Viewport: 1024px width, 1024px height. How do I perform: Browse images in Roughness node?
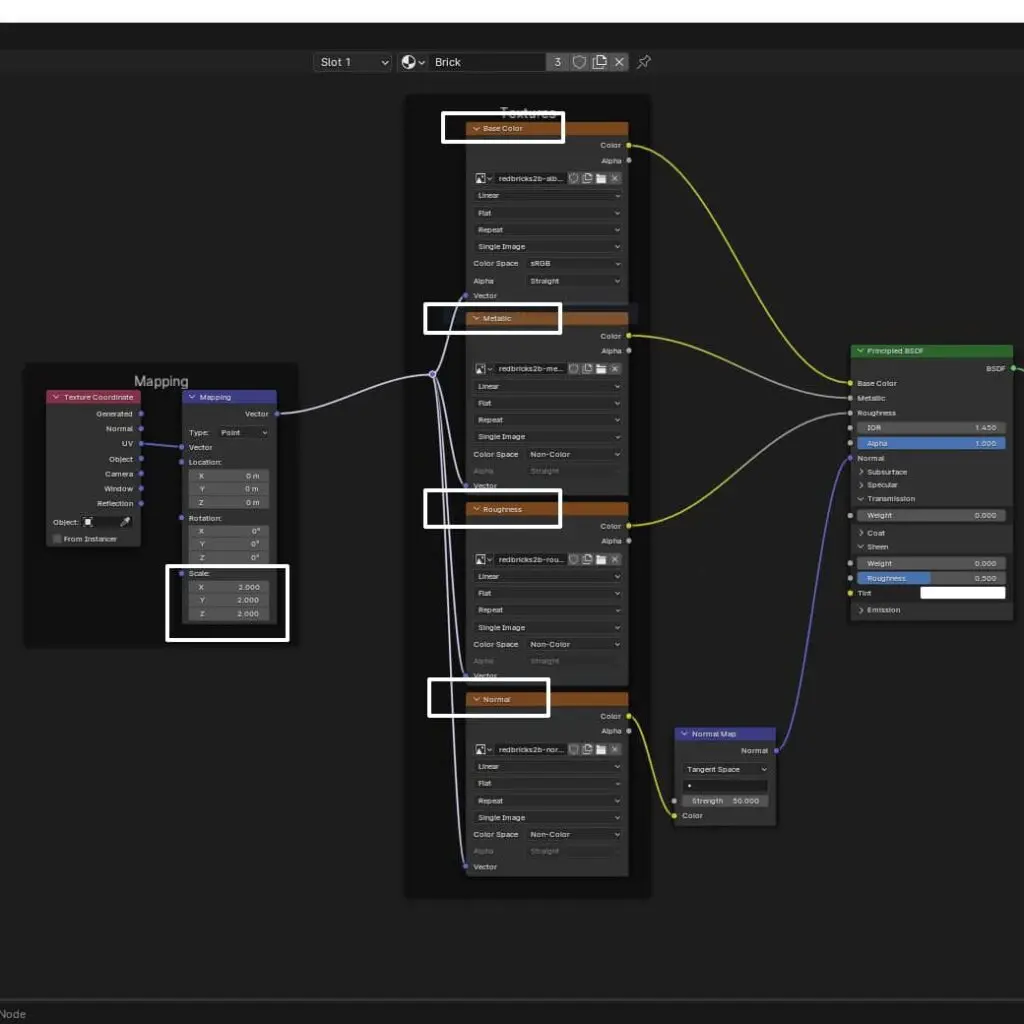coord(483,560)
